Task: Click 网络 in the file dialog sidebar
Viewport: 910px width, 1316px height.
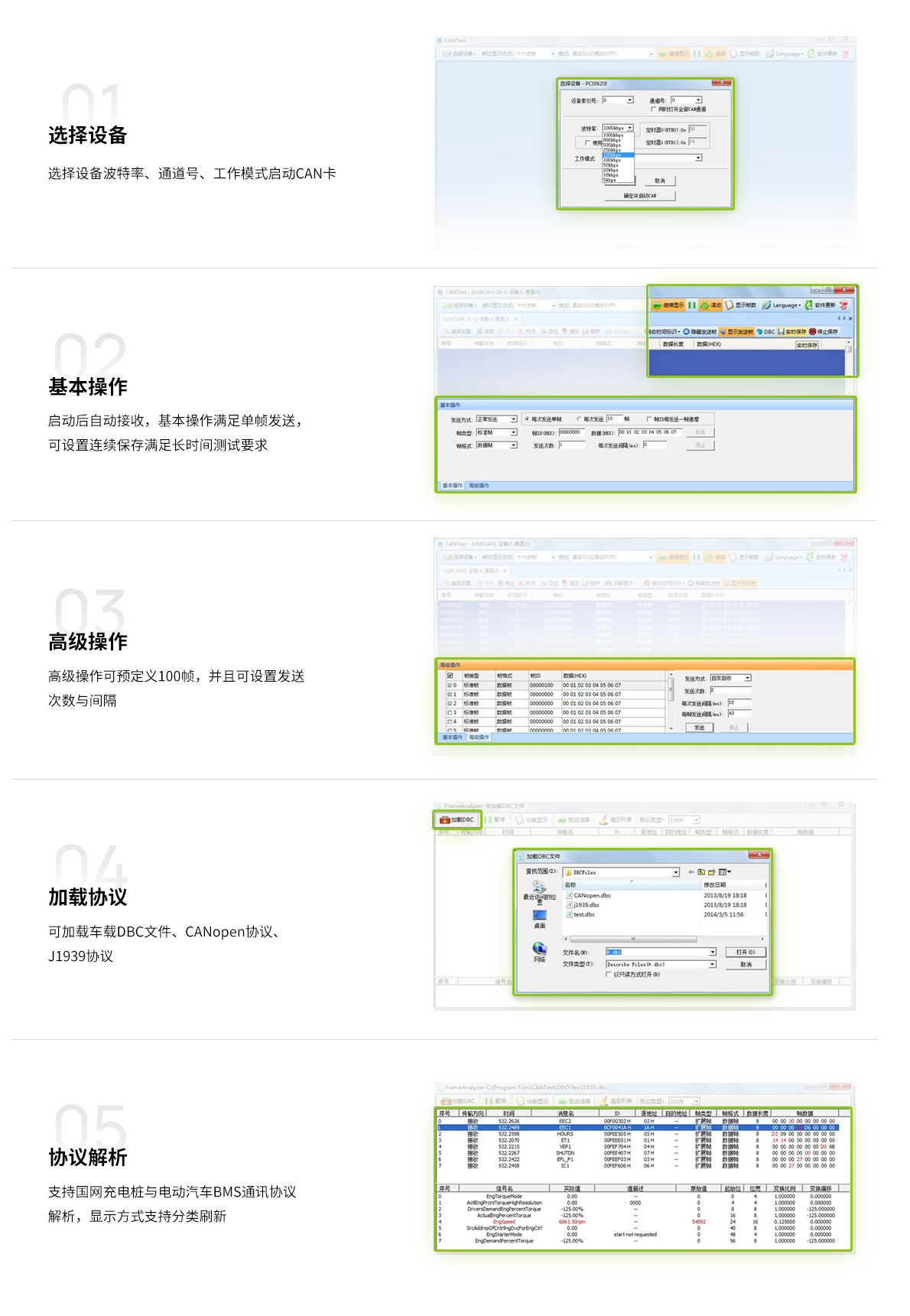Action: pyautogui.click(x=539, y=951)
